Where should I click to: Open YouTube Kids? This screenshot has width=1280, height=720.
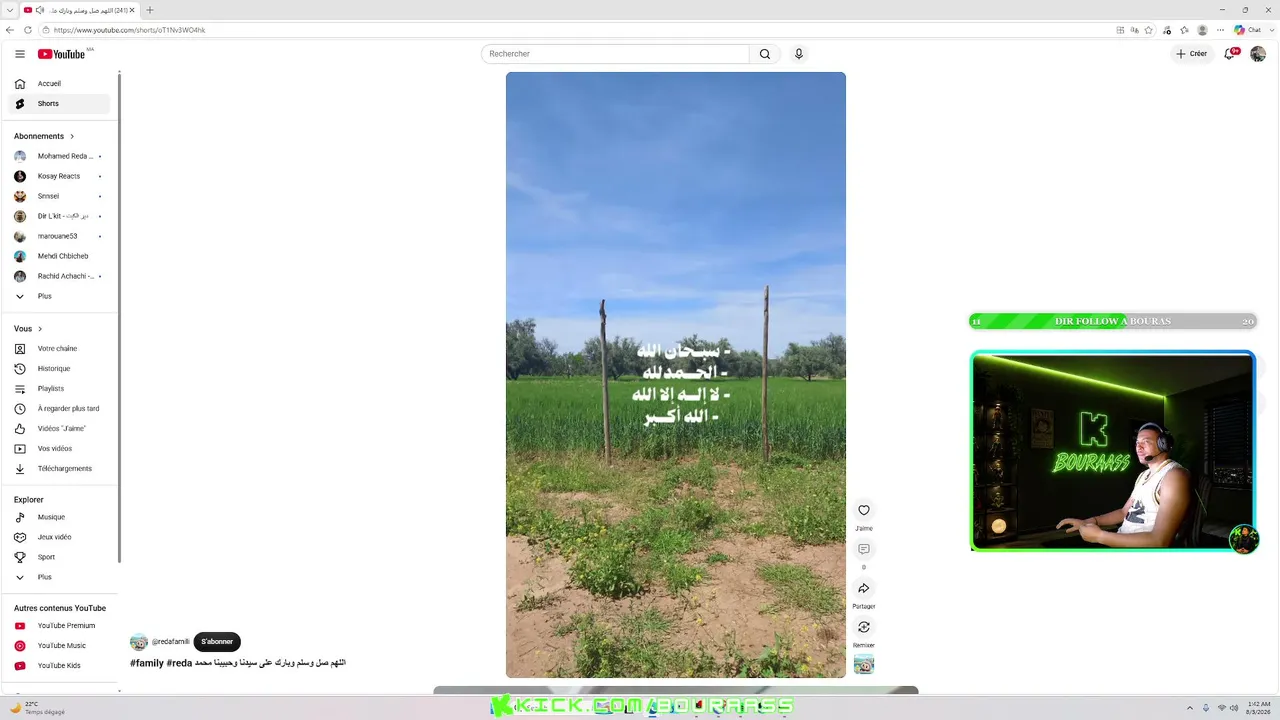coord(59,666)
